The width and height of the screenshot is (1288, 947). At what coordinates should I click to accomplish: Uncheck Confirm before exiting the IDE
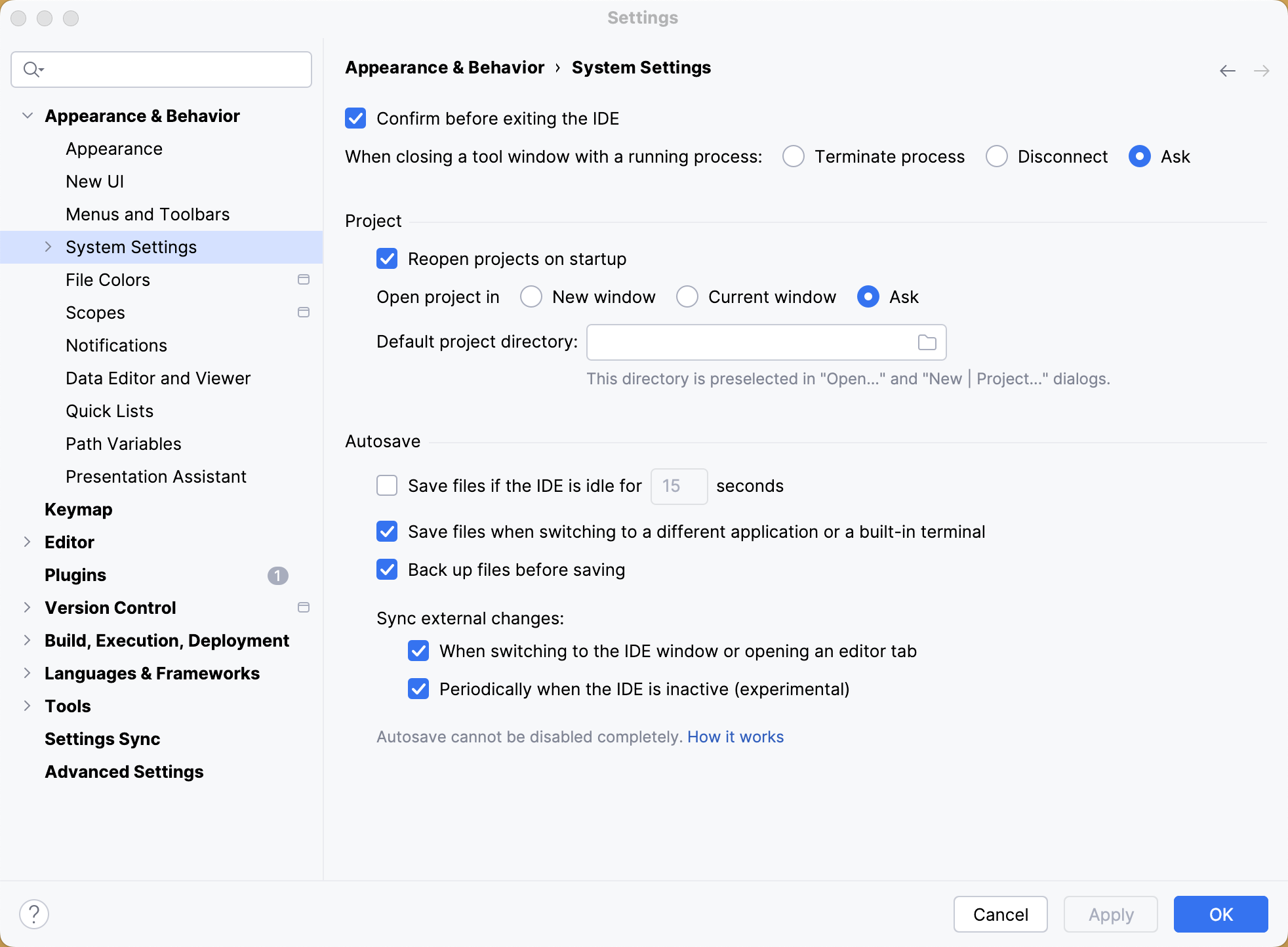(x=355, y=119)
